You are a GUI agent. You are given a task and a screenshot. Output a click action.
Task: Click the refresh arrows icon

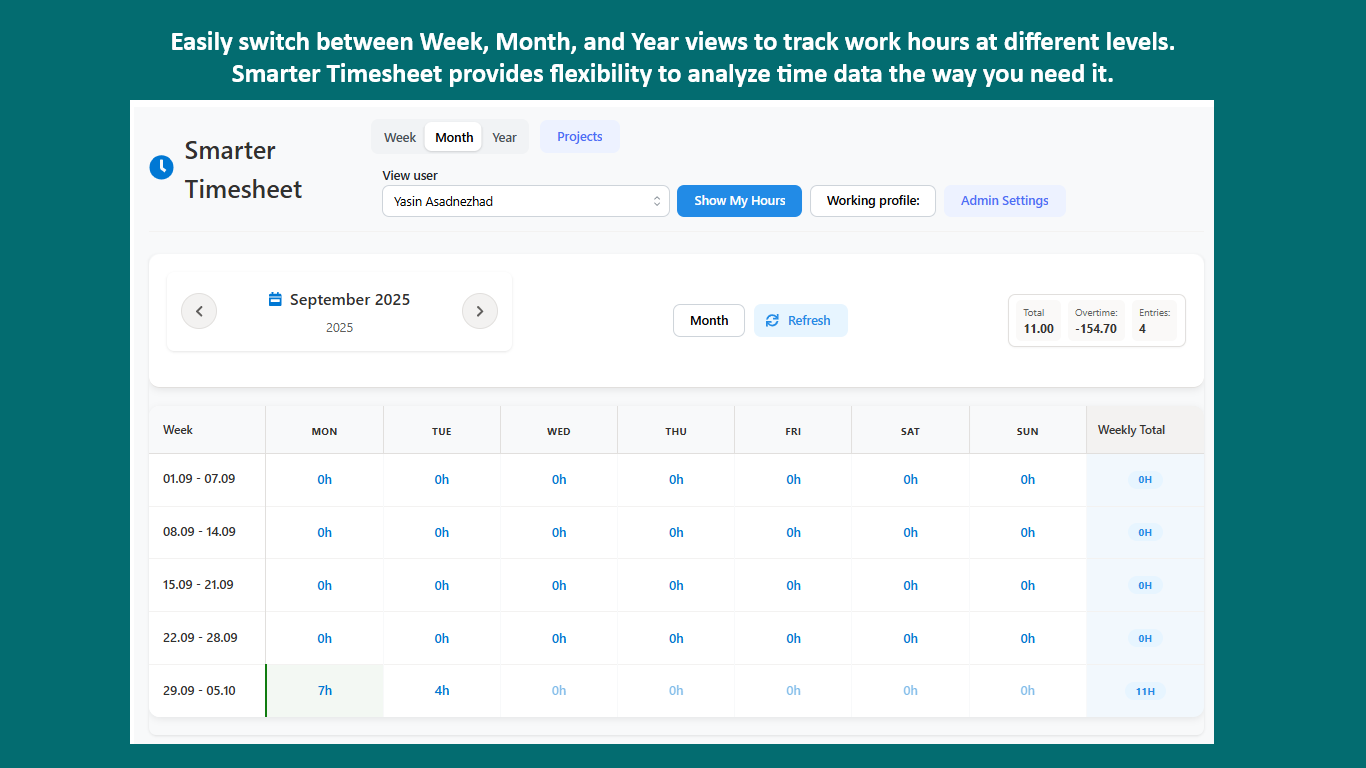772,321
